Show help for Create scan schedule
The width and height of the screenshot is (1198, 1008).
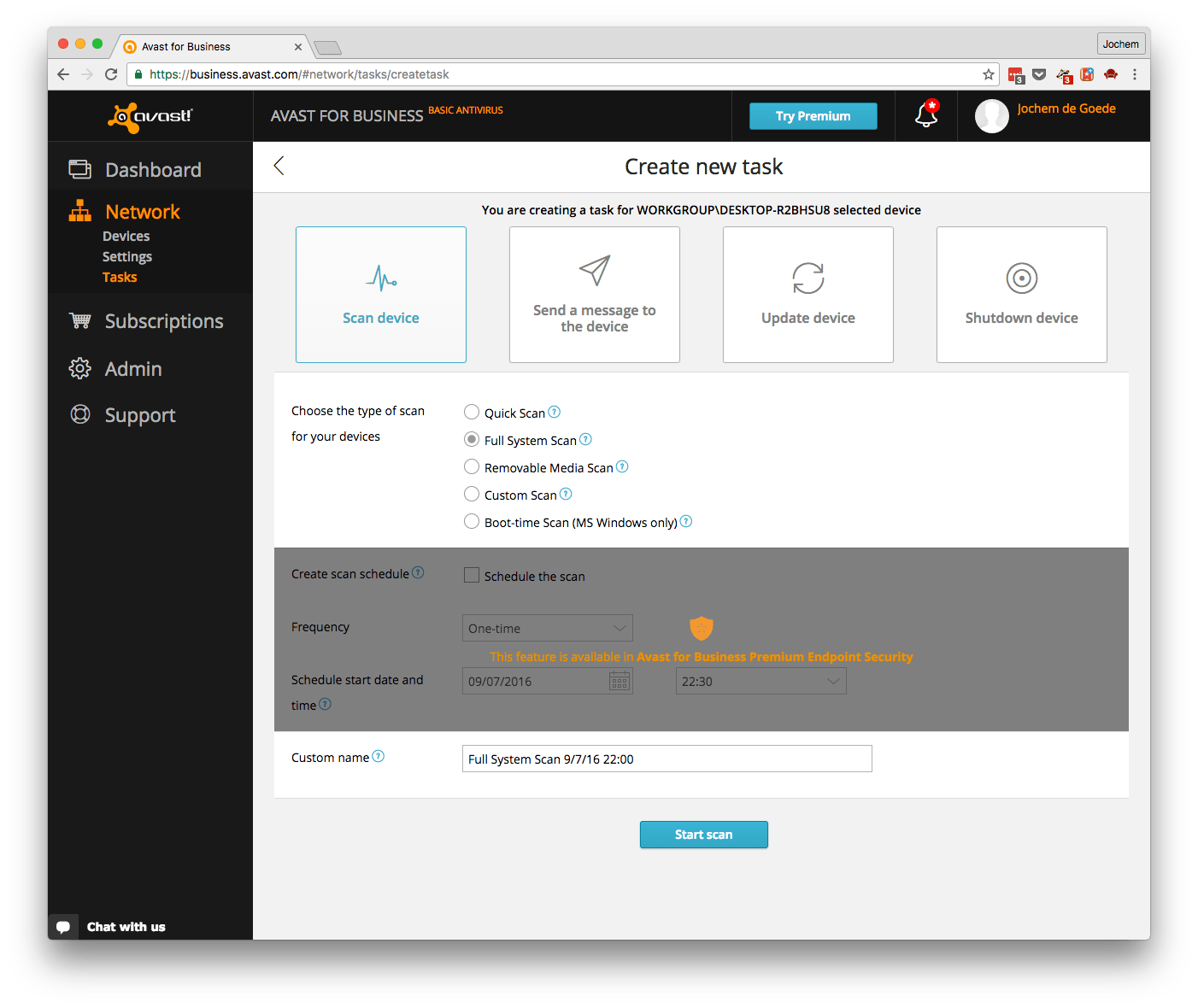(x=419, y=572)
